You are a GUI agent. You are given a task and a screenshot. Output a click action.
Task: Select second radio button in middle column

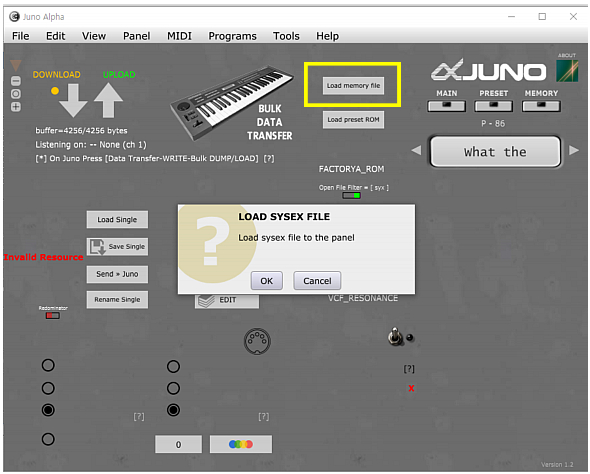pyautogui.click(x=173, y=388)
